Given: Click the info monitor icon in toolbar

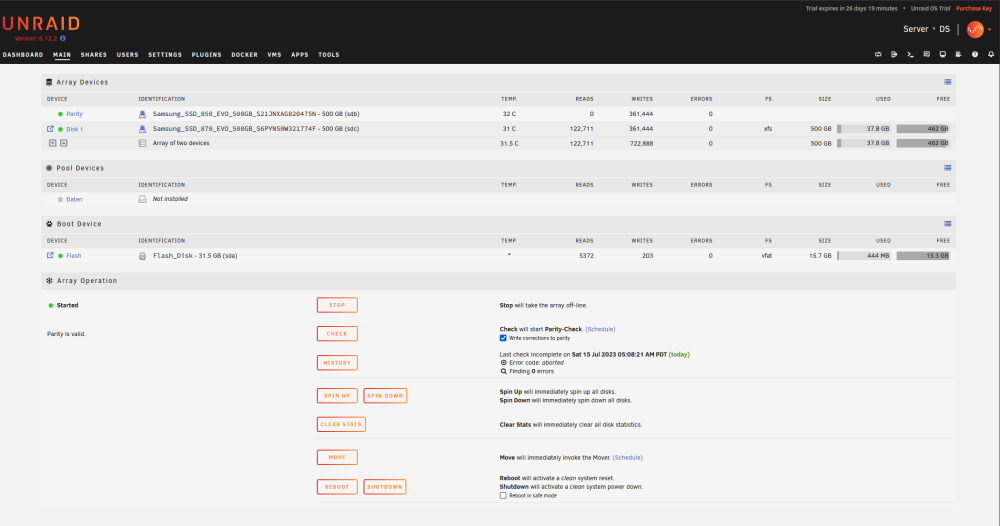Looking at the screenshot, I should coord(943,54).
